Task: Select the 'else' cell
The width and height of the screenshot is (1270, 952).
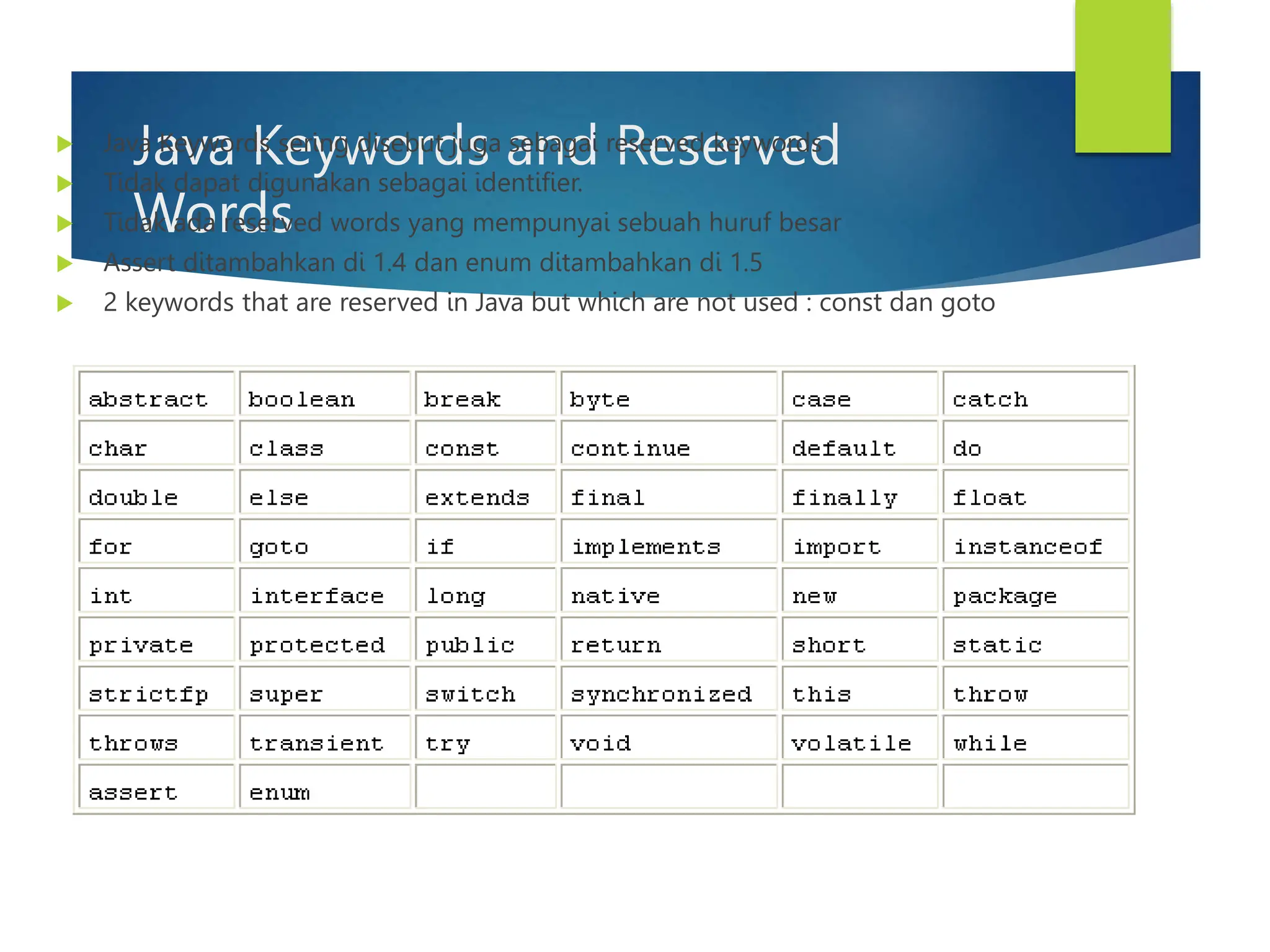Action: click(325, 491)
